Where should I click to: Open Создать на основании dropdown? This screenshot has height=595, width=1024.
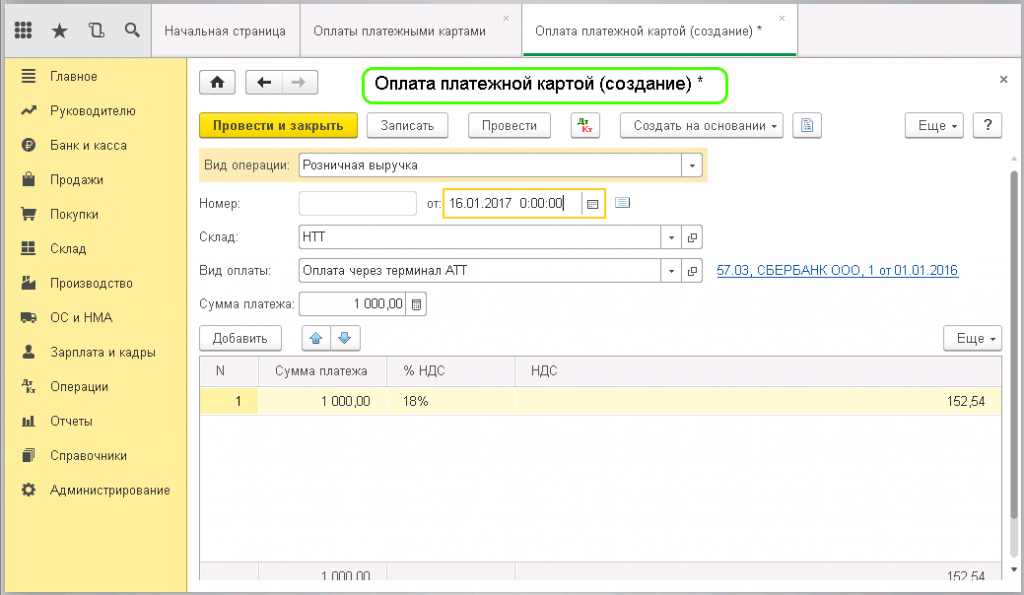coord(701,125)
